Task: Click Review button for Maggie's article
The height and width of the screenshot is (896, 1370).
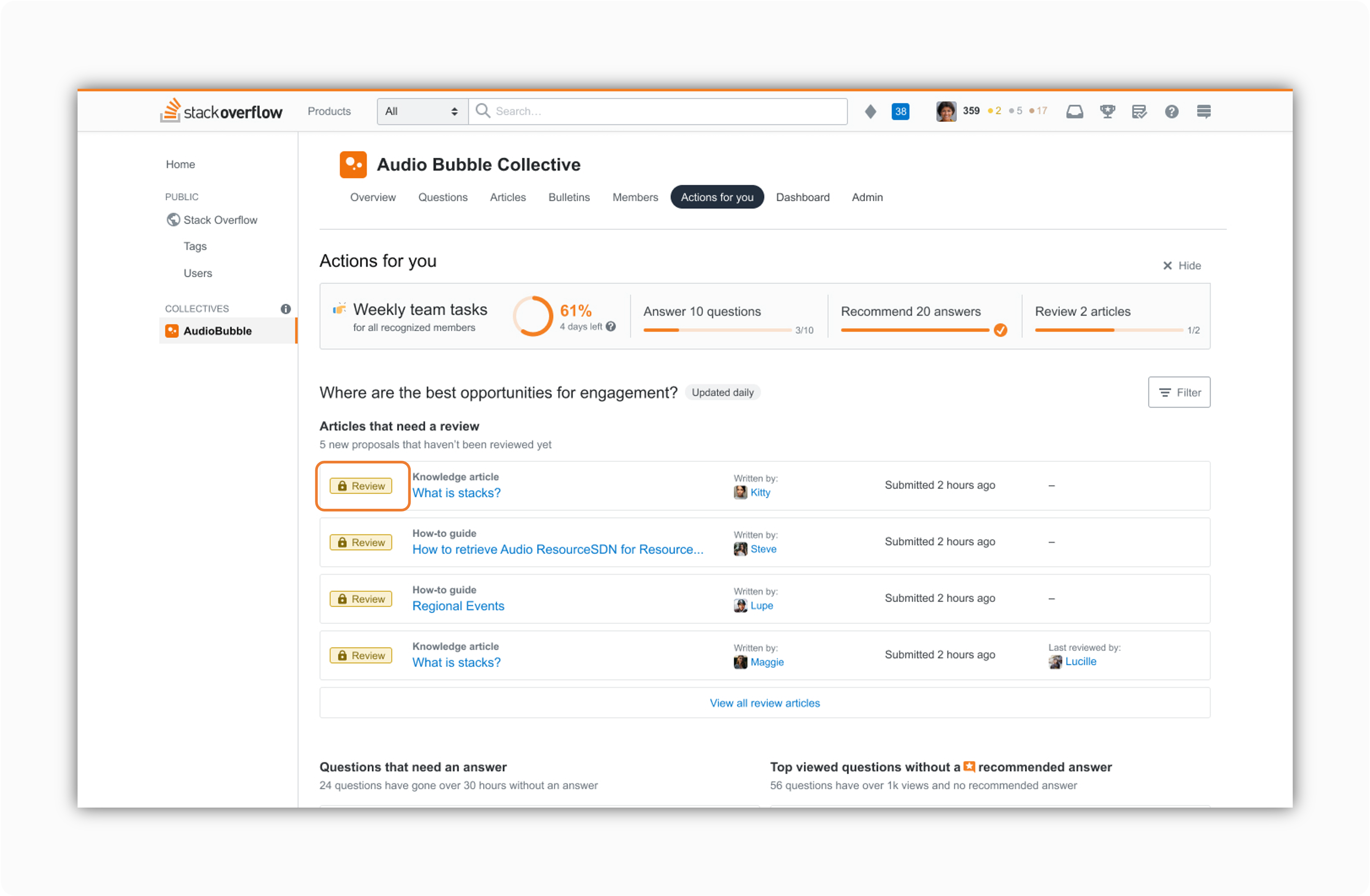Action: click(361, 656)
